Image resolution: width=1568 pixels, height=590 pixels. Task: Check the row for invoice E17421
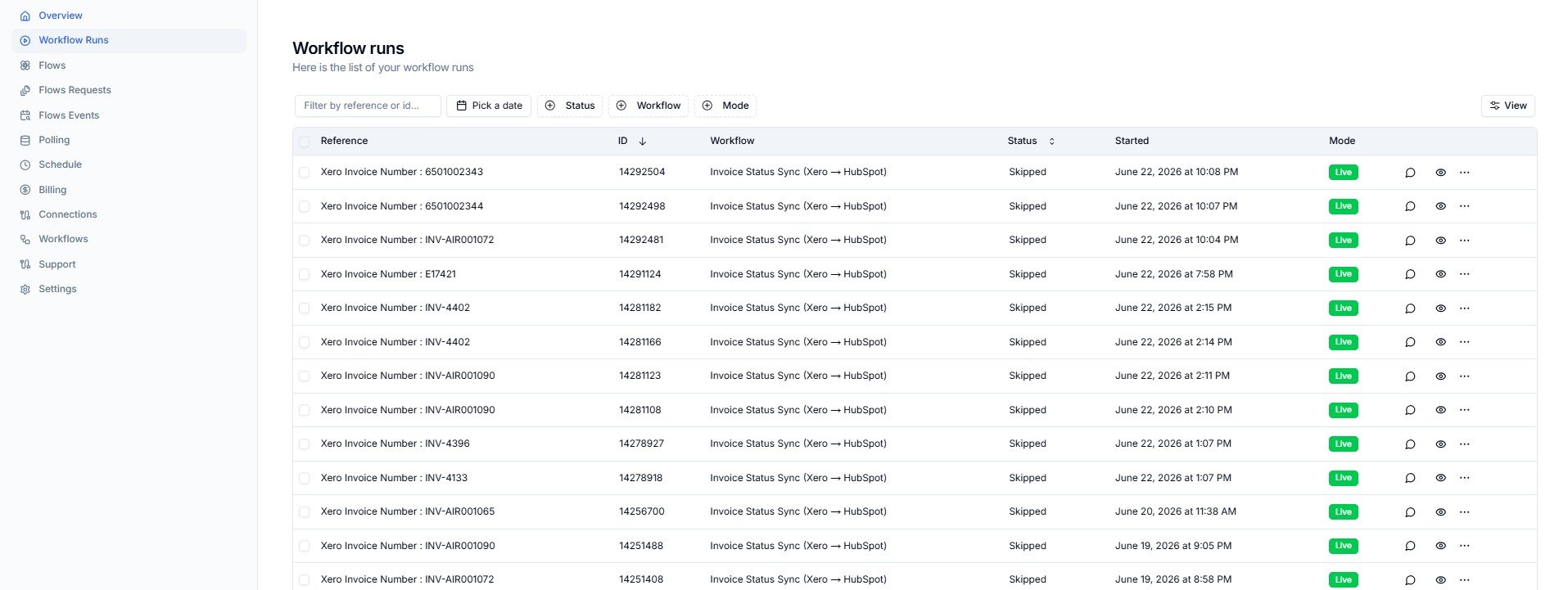click(x=305, y=274)
